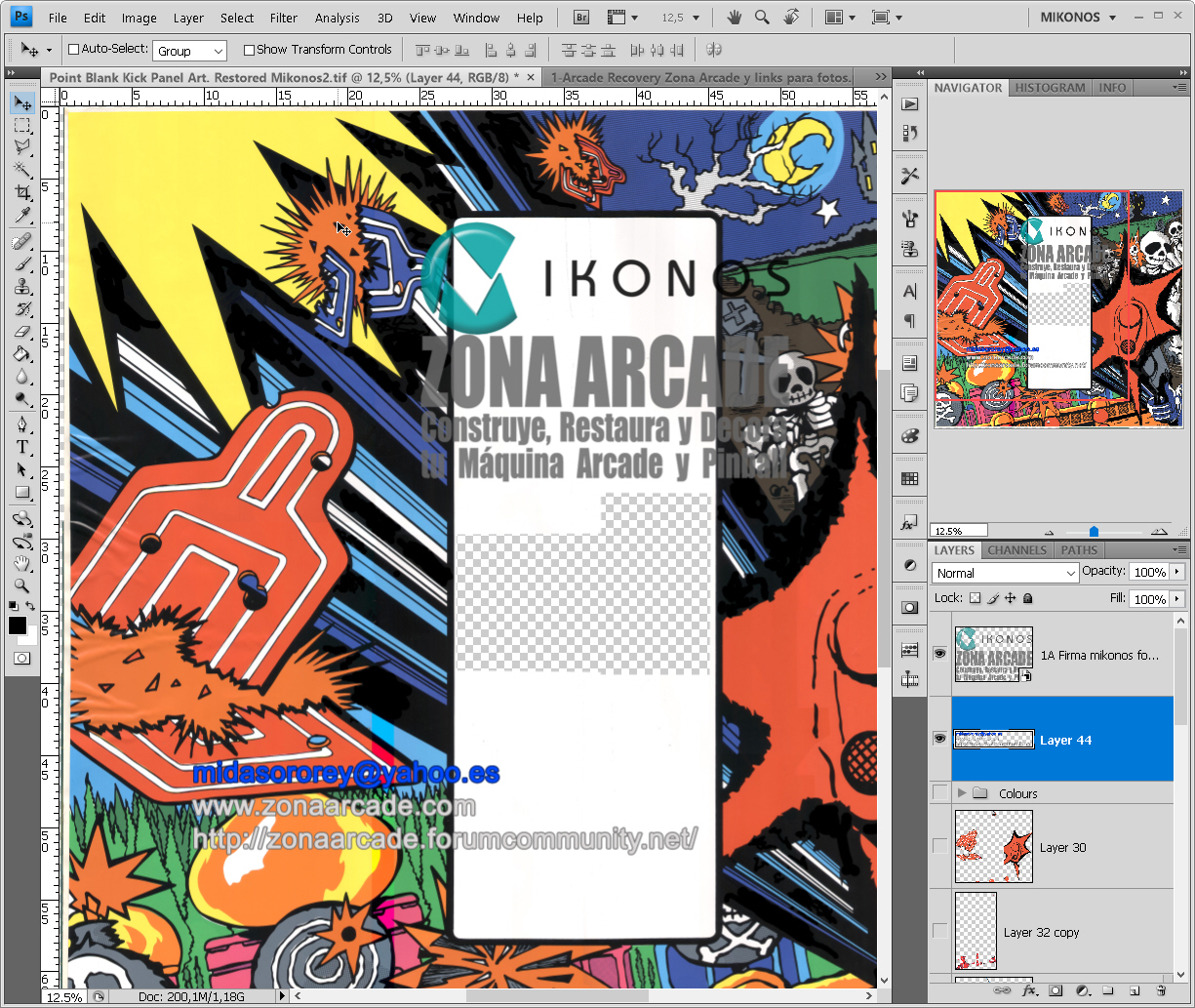
Task: Open the Filter menu
Action: pyautogui.click(x=284, y=18)
